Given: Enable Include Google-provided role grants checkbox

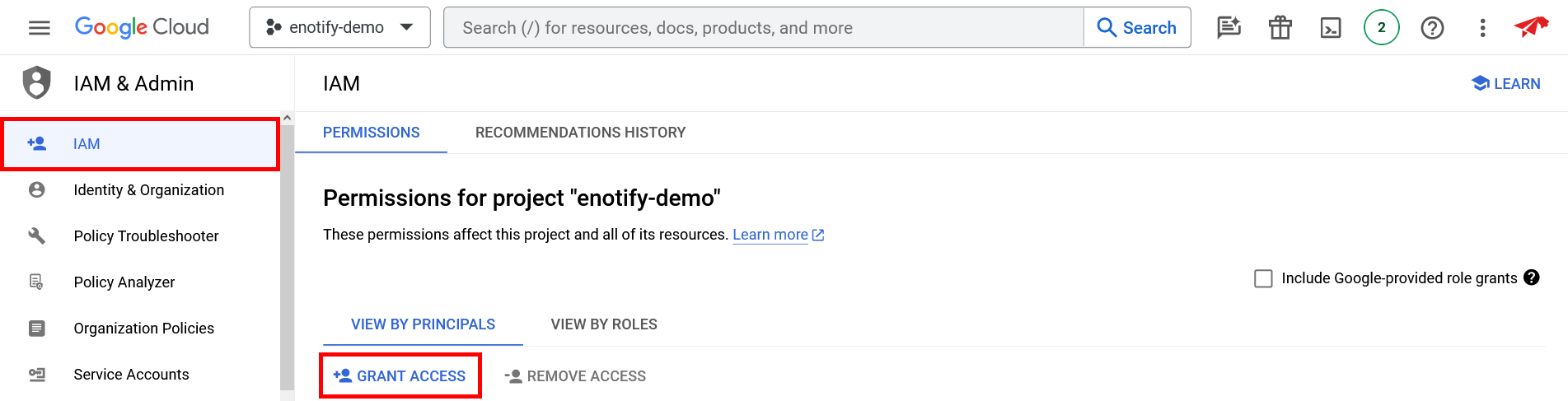Looking at the screenshot, I should (1263, 278).
